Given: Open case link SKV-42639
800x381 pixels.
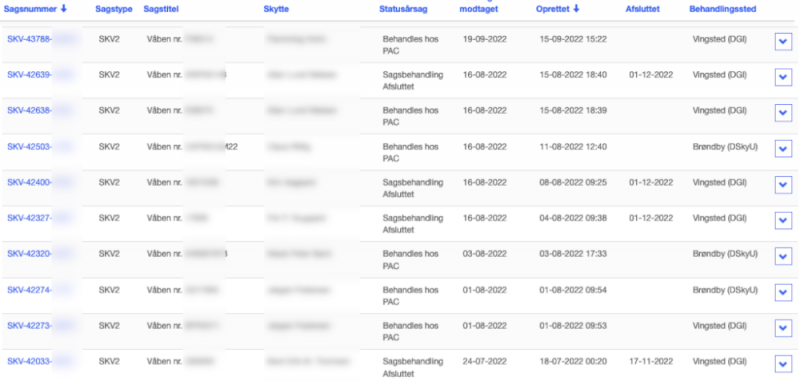Looking at the screenshot, I should coord(29,74).
